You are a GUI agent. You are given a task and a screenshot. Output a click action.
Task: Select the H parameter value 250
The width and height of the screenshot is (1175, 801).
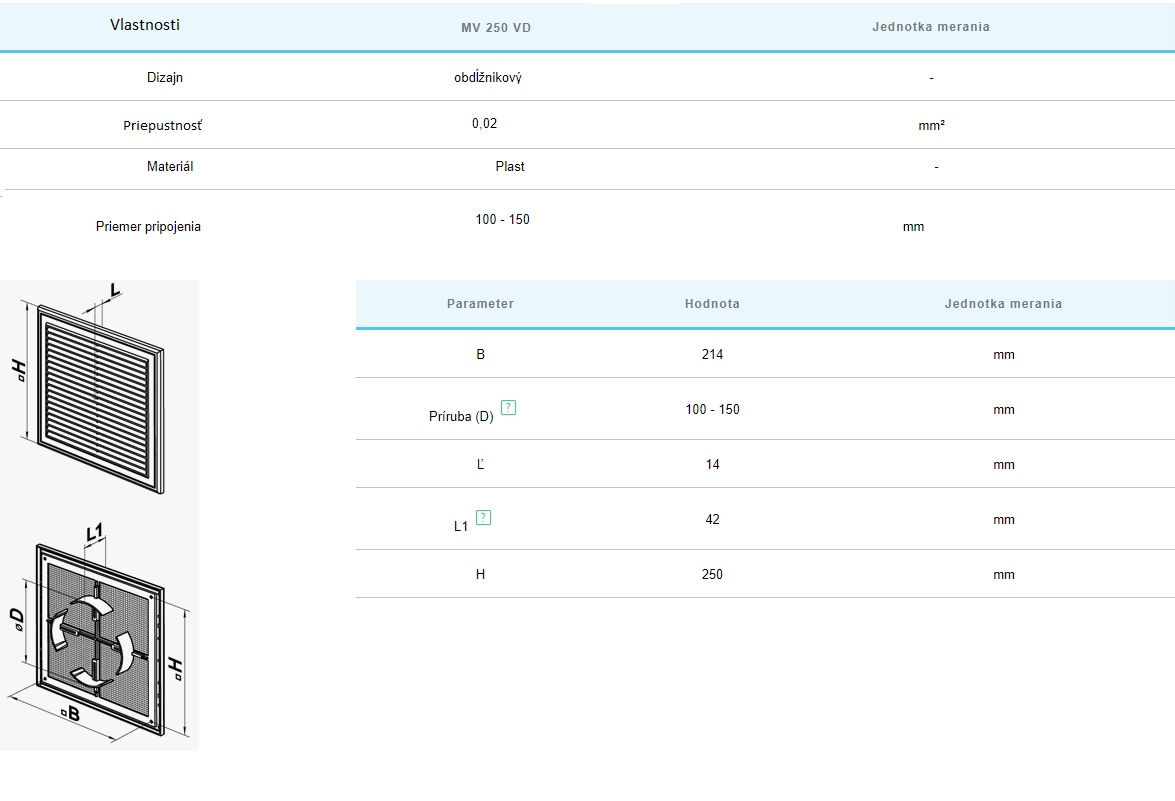pos(712,575)
